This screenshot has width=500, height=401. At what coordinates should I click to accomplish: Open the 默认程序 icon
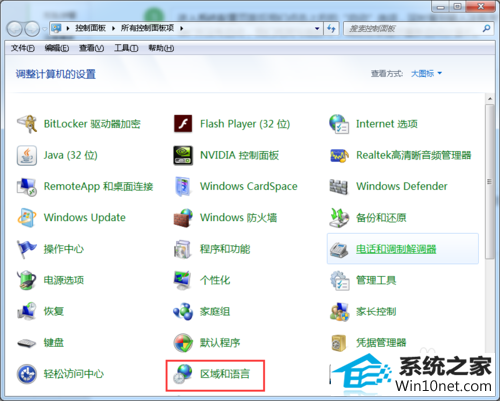click(x=183, y=343)
